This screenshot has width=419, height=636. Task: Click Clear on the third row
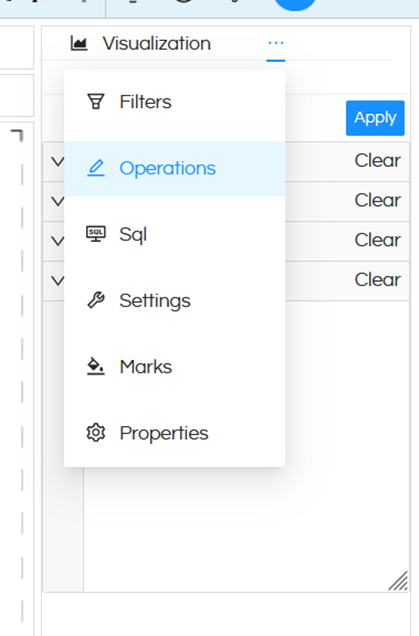coord(378,240)
